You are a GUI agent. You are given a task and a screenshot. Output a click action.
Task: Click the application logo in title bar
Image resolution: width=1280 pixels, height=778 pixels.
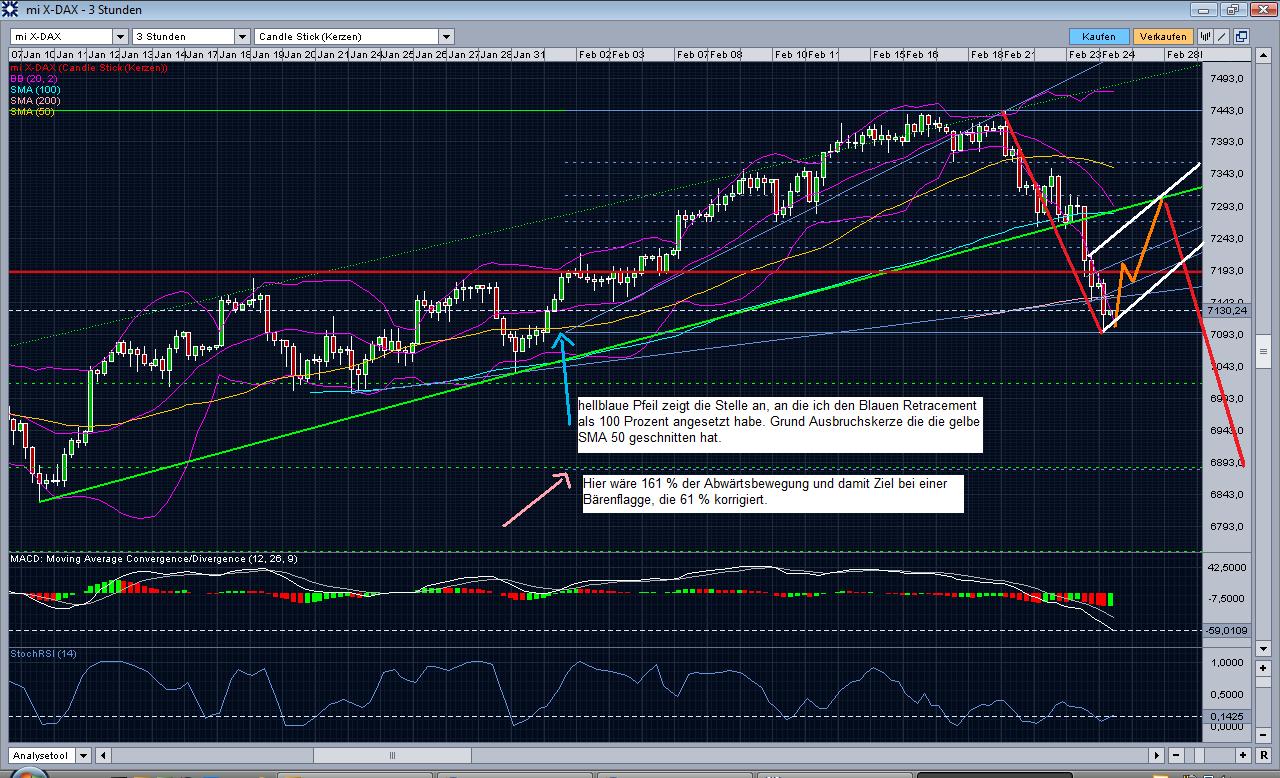[11, 9]
